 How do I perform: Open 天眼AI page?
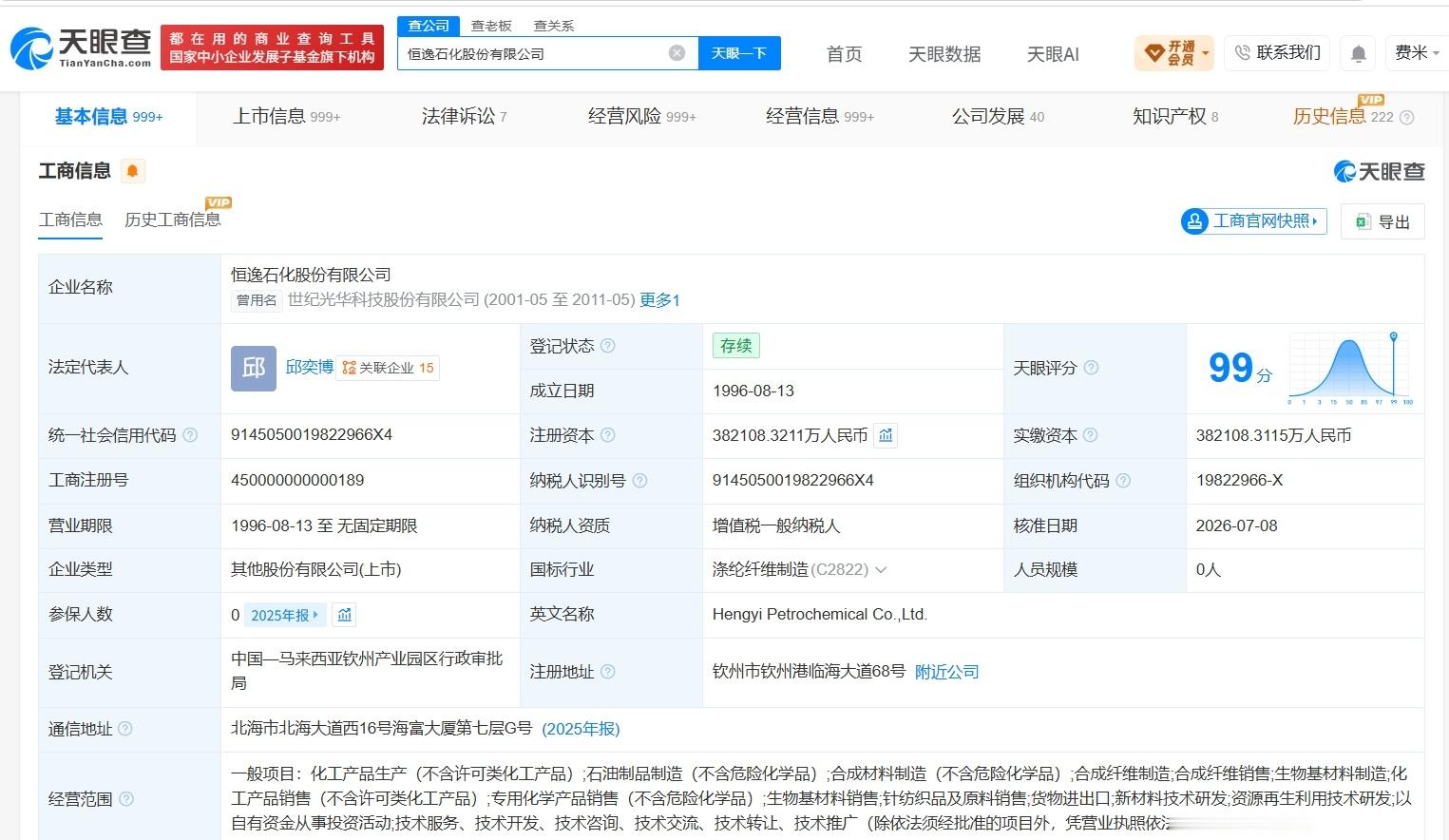point(1053,54)
